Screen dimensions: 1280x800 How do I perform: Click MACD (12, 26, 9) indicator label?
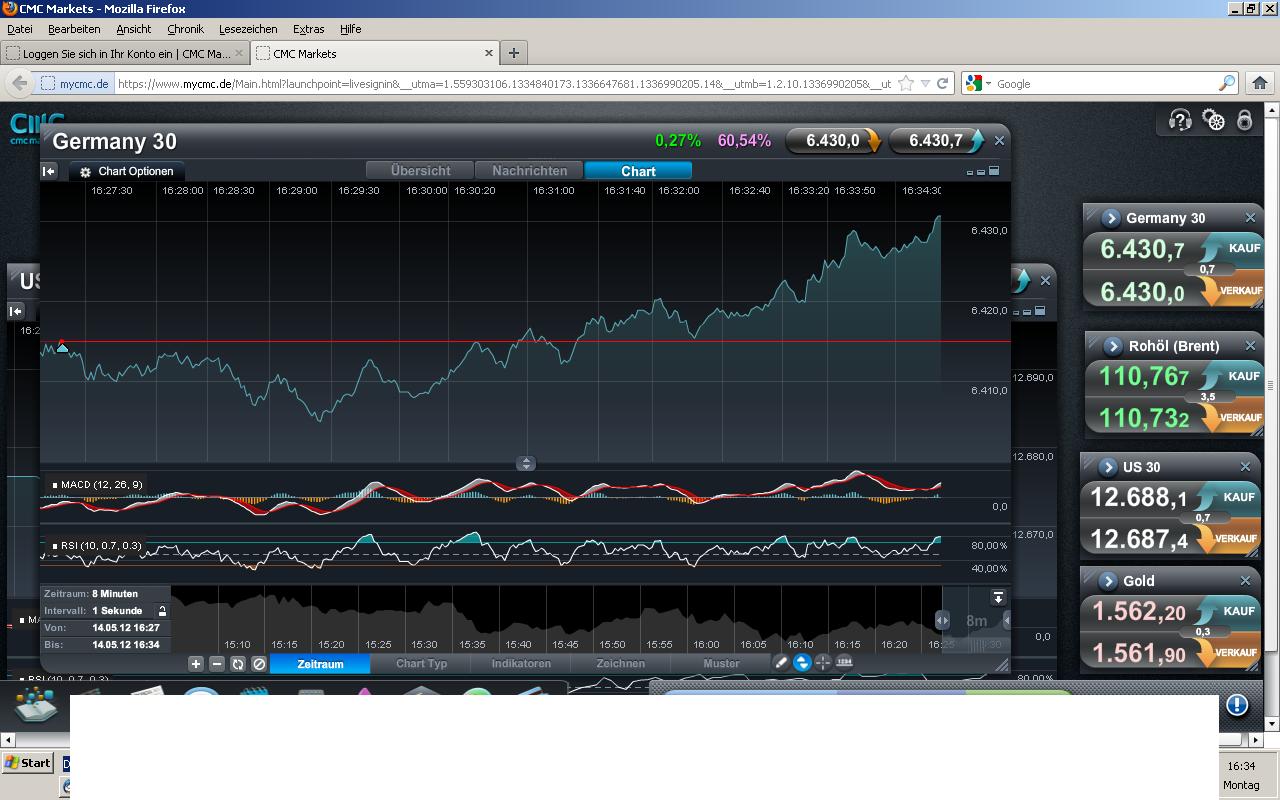click(97, 485)
